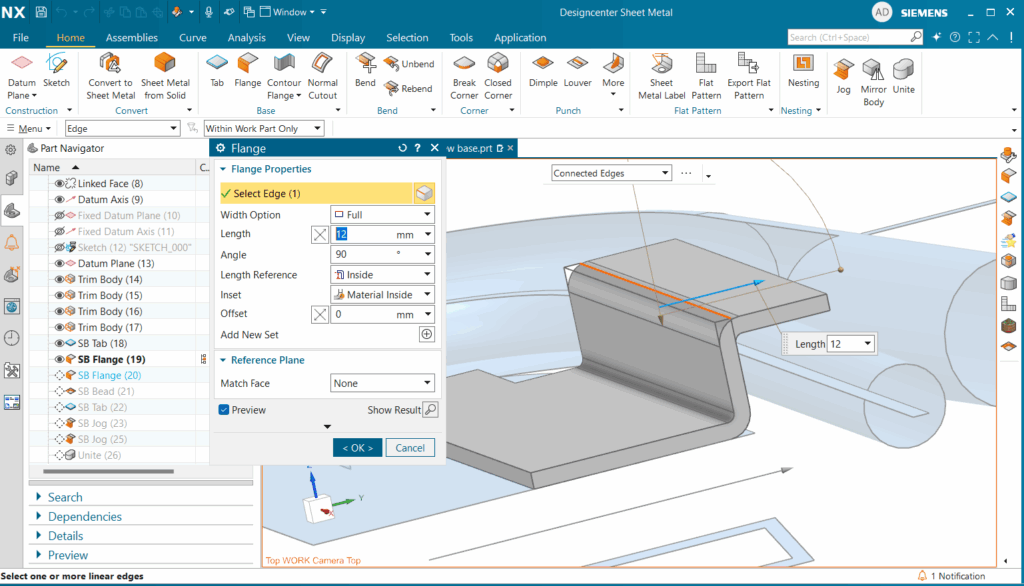Open the Analysis ribbon tab
The image size is (1024, 586).
coord(246,38)
